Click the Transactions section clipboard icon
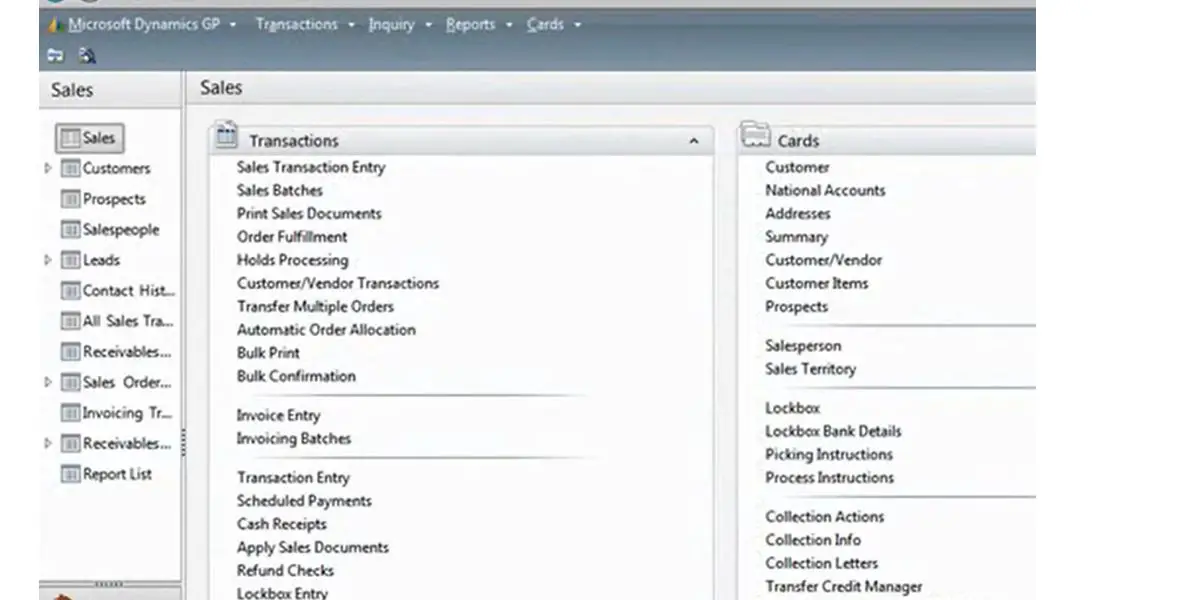 (x=227, y=136)
